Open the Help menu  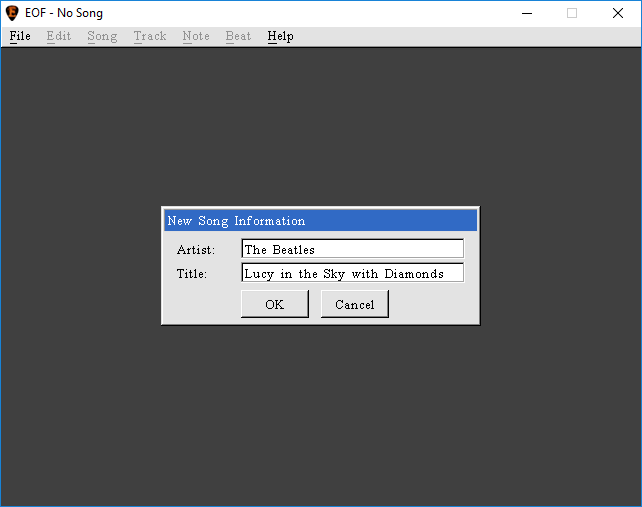click(x=280, y=36)
